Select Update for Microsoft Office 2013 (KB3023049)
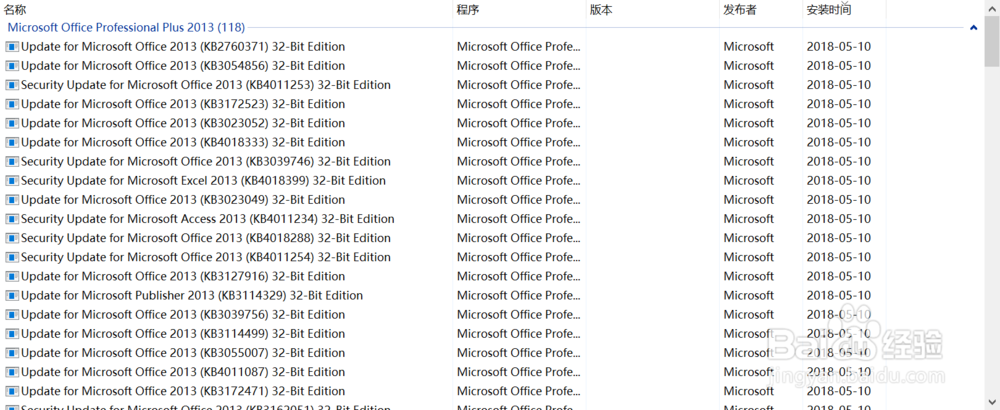 (x=183, y=200)
